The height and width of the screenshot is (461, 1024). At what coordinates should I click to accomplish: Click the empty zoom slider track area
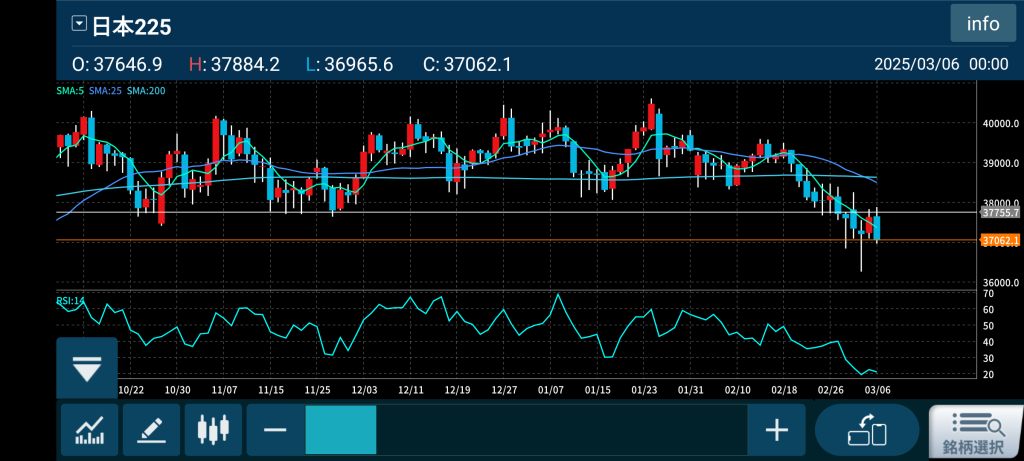pyautogui.click(x=560, y=431)
